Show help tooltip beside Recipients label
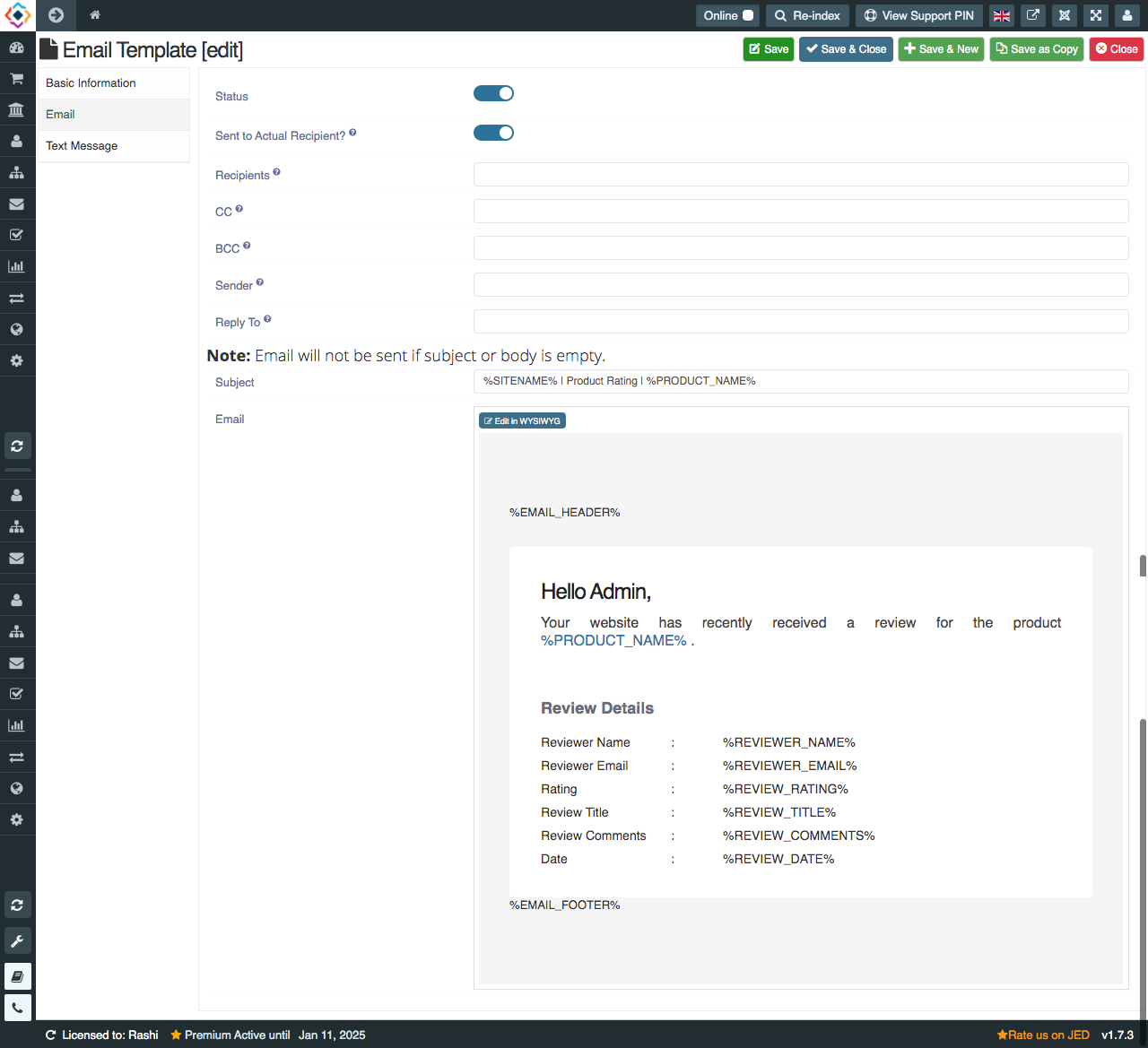 click(276, 172)
